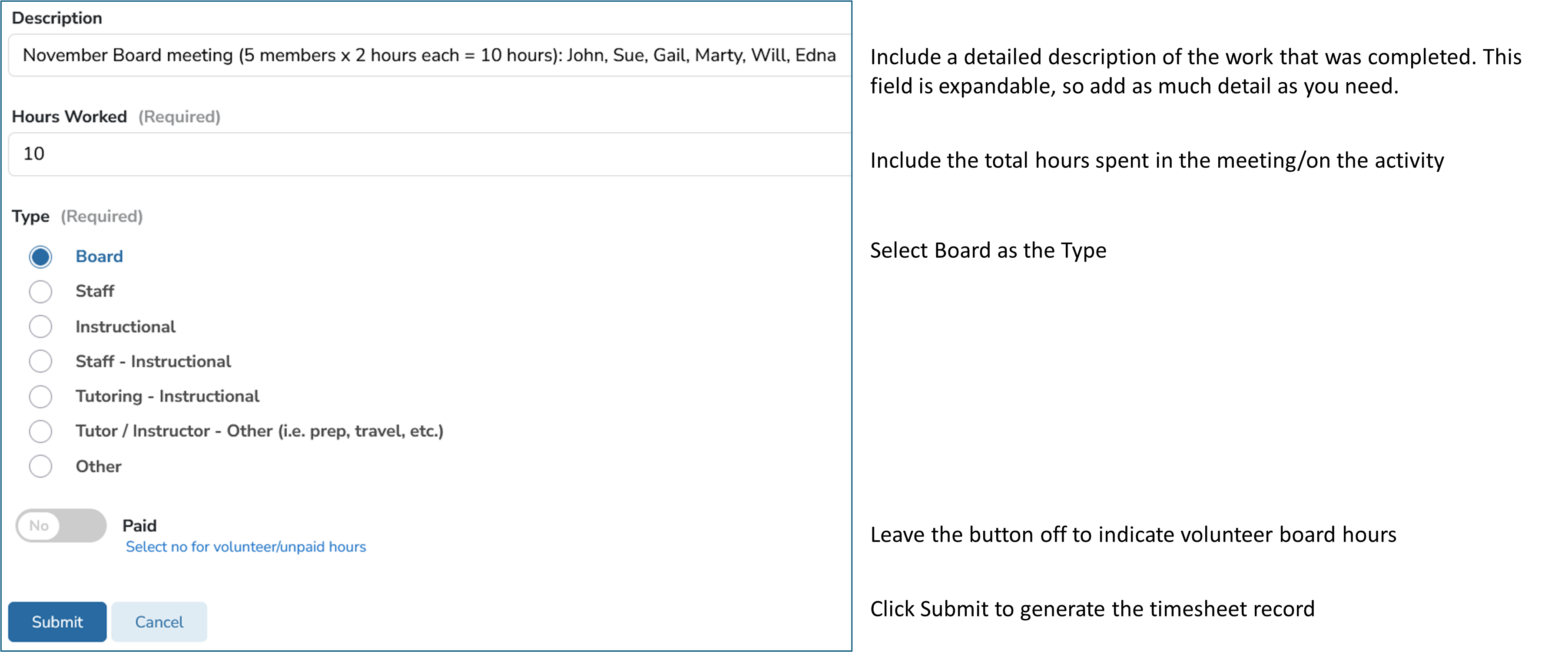Pick the Staff - Instructional radio option
1568x652 pixels.
pyautogui.click(x=40, y=362)
